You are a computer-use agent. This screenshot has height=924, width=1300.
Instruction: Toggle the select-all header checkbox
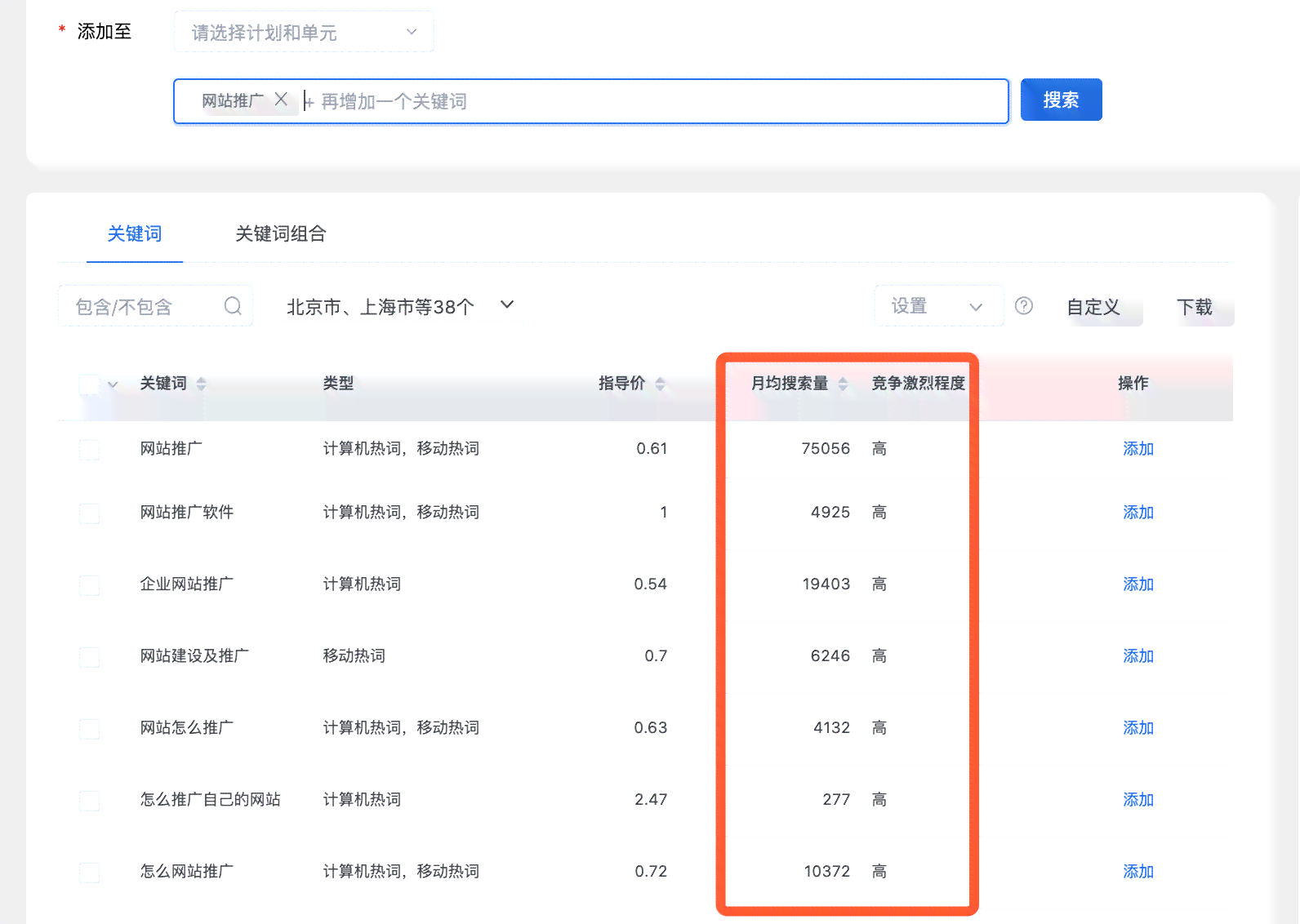89,384
